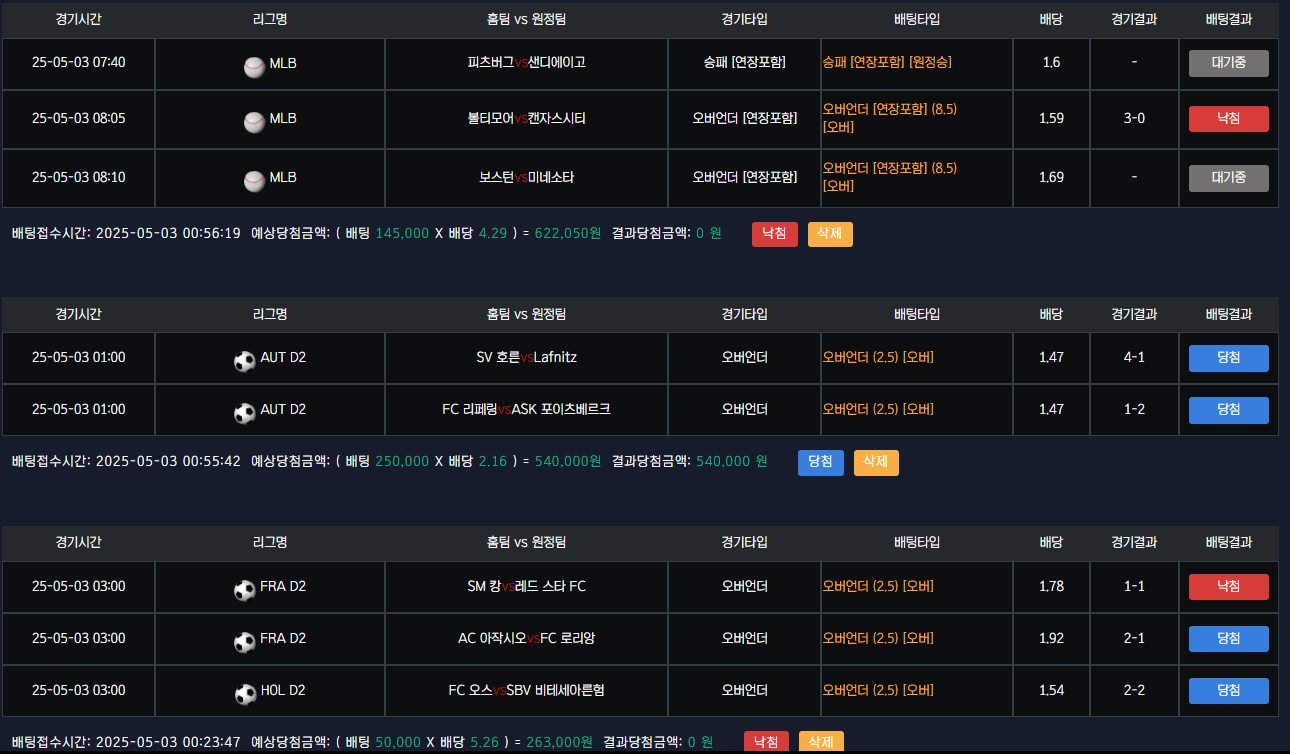This screenshot has height=754, width=1290.
Task: Click the red 낙첨 badge in the 볼티모어 row
Action: click(1228, 119)
